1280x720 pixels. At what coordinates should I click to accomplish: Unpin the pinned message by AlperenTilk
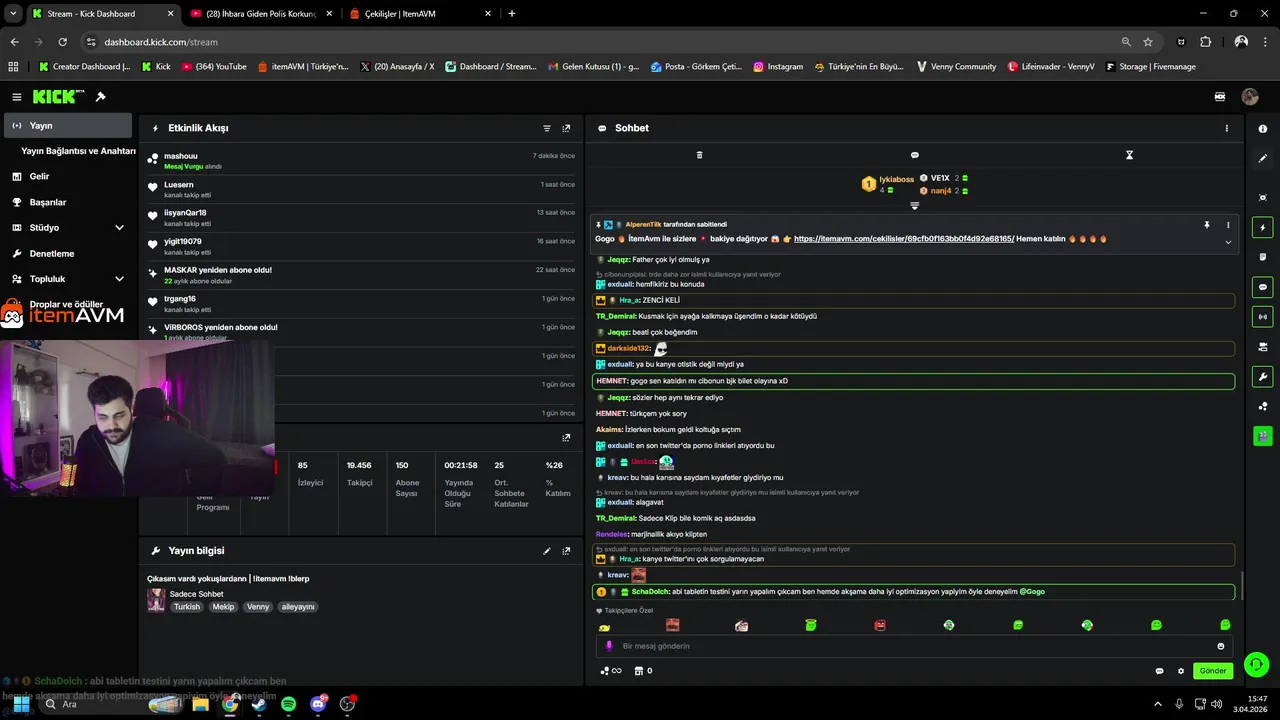coord(1207,225)
